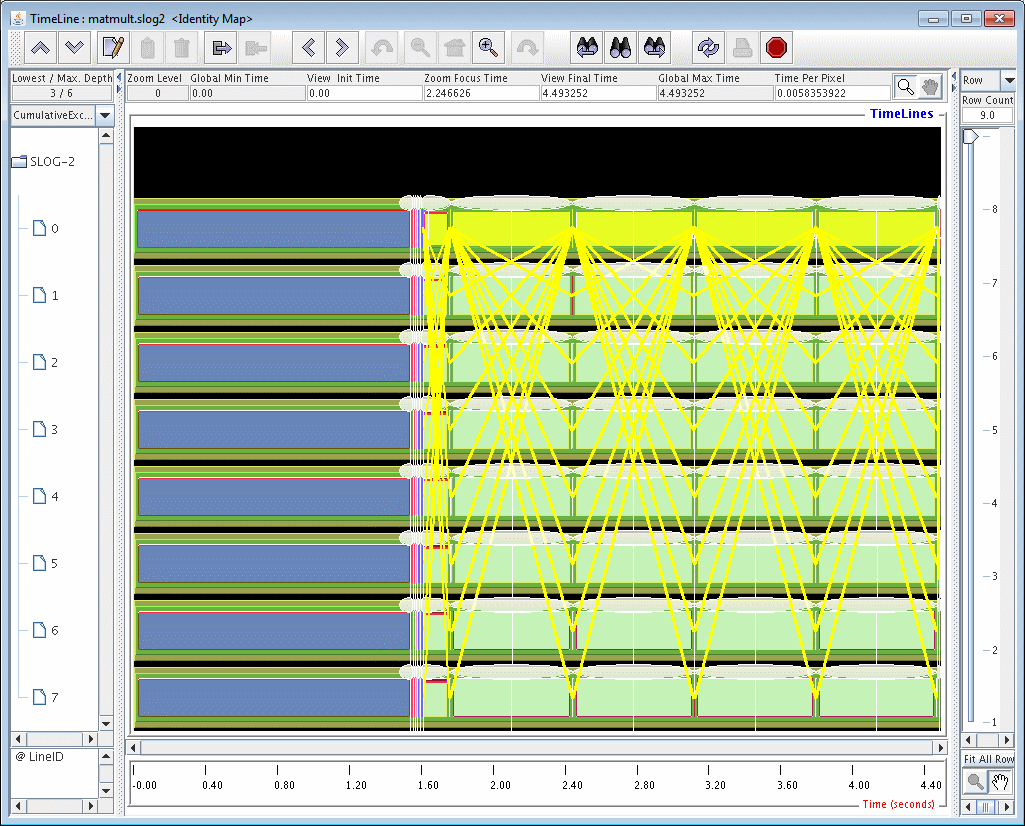This screenshot has width=1025, height=826.
Task: Click the Row Count value field
Action: pos(987,116)
